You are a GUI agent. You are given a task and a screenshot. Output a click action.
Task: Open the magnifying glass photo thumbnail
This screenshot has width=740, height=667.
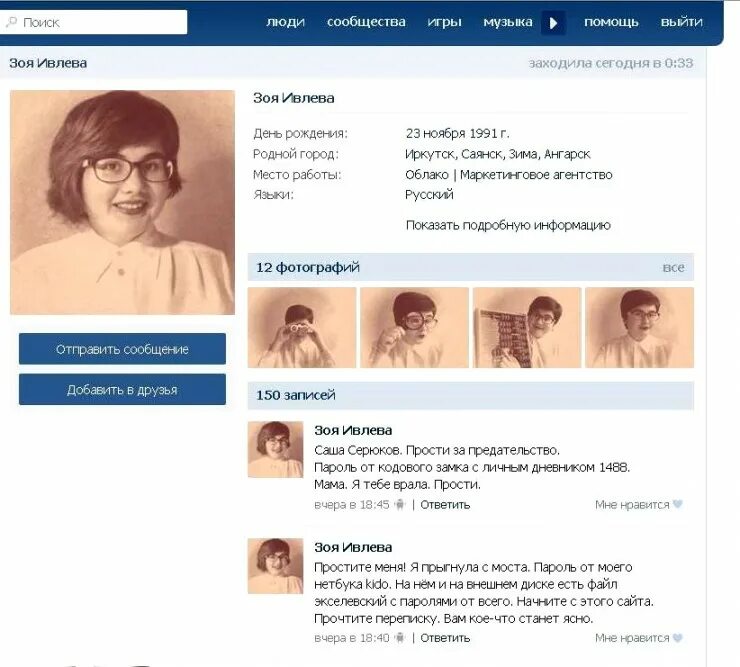(x=414, y=327)
